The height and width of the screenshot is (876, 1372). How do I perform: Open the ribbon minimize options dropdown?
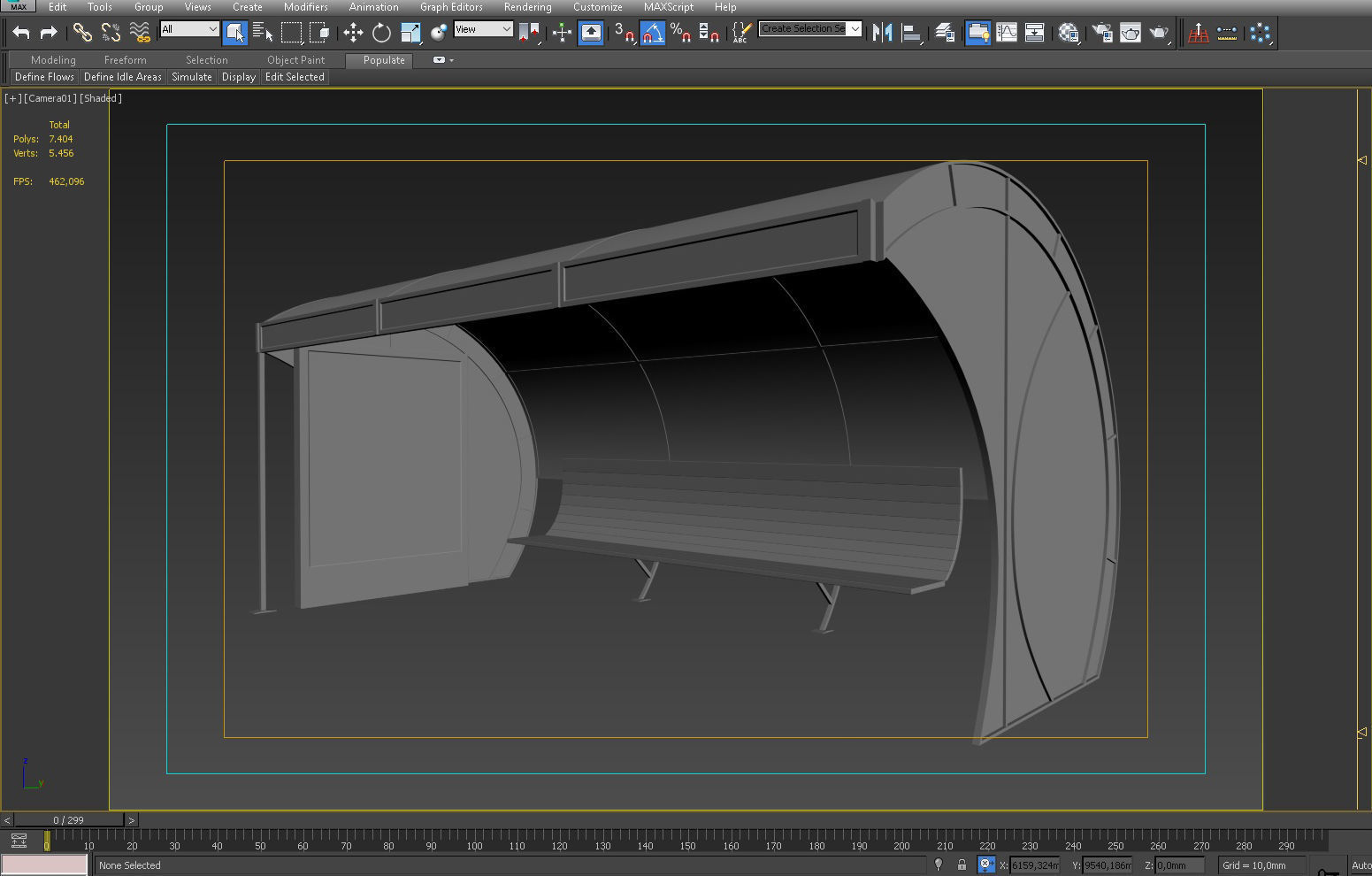[451, 60]
